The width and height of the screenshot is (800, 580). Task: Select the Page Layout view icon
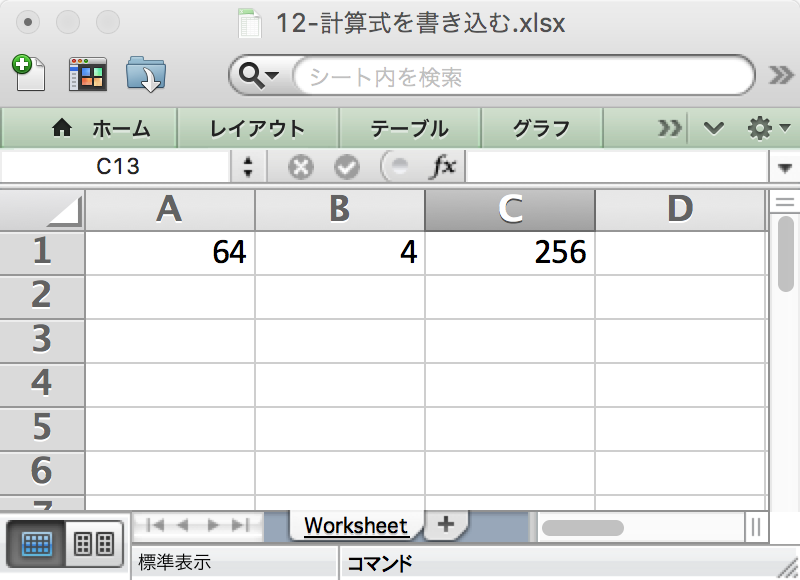92,544
